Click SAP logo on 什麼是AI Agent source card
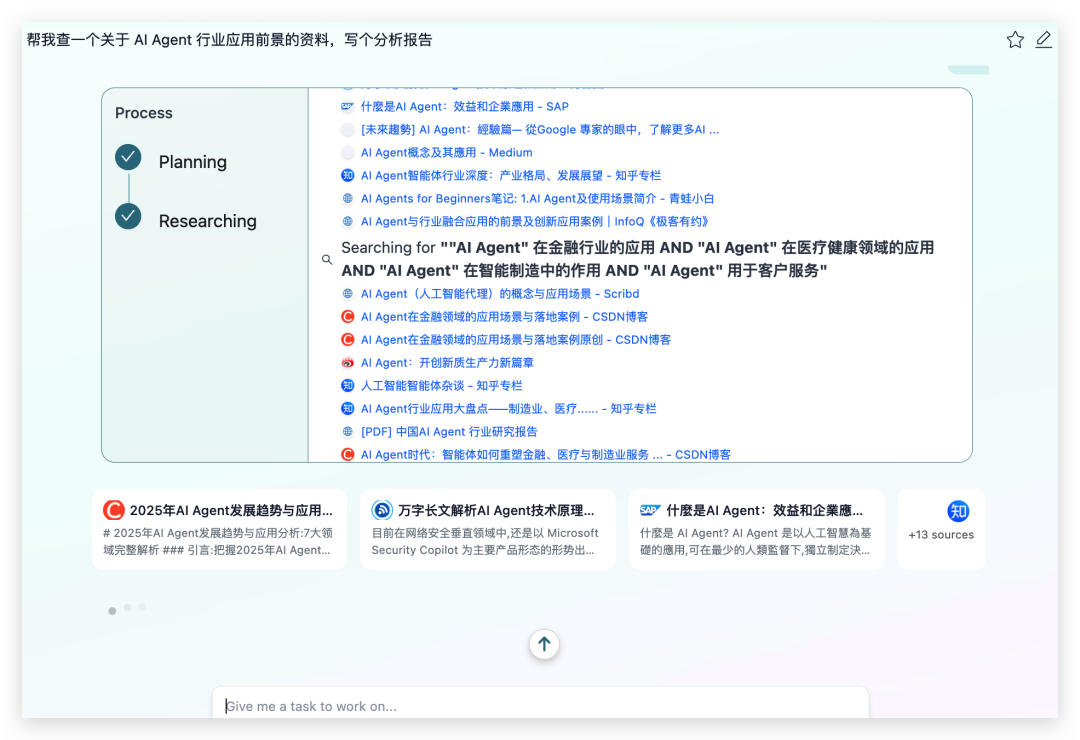This screenshot has height=740, width=1080. pyautogui.click(x=650, y=510)
